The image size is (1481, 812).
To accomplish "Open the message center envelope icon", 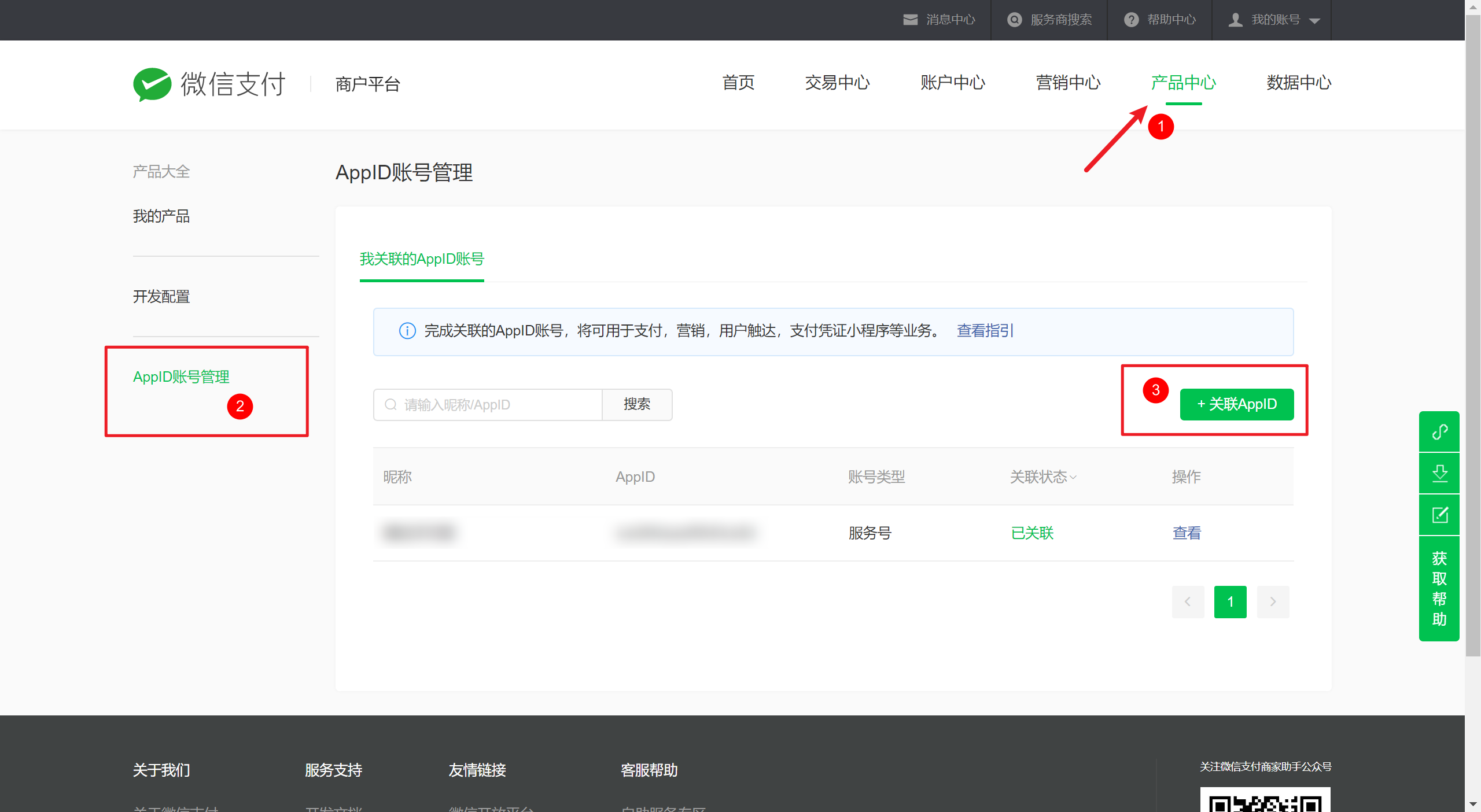I will click(911, 20).
